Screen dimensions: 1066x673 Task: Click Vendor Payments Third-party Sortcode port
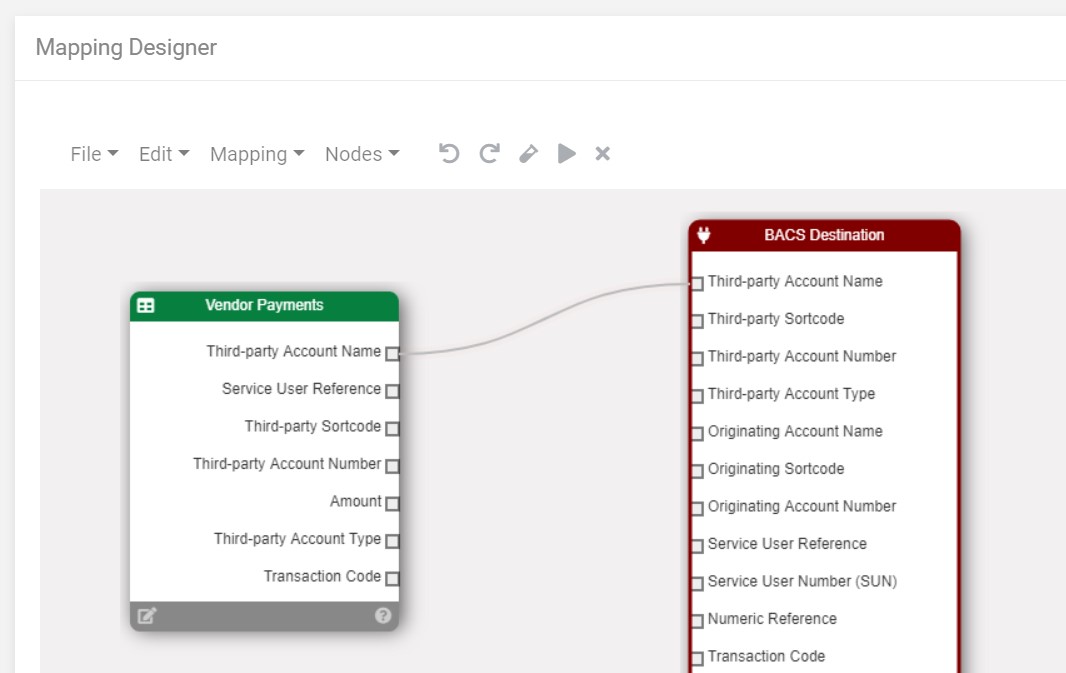click(392, 428)
